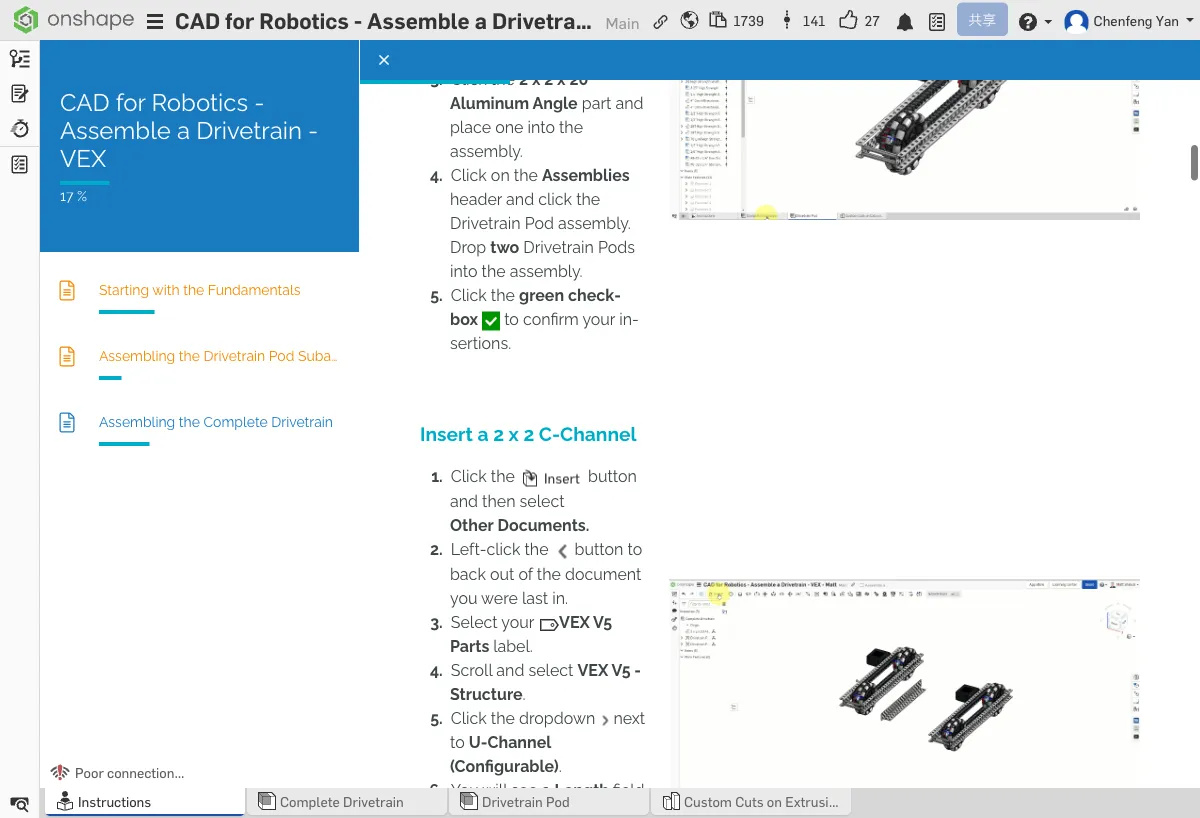
Task: Open the stopwatch icon in the left sidebar
Action: click(19, 129)
